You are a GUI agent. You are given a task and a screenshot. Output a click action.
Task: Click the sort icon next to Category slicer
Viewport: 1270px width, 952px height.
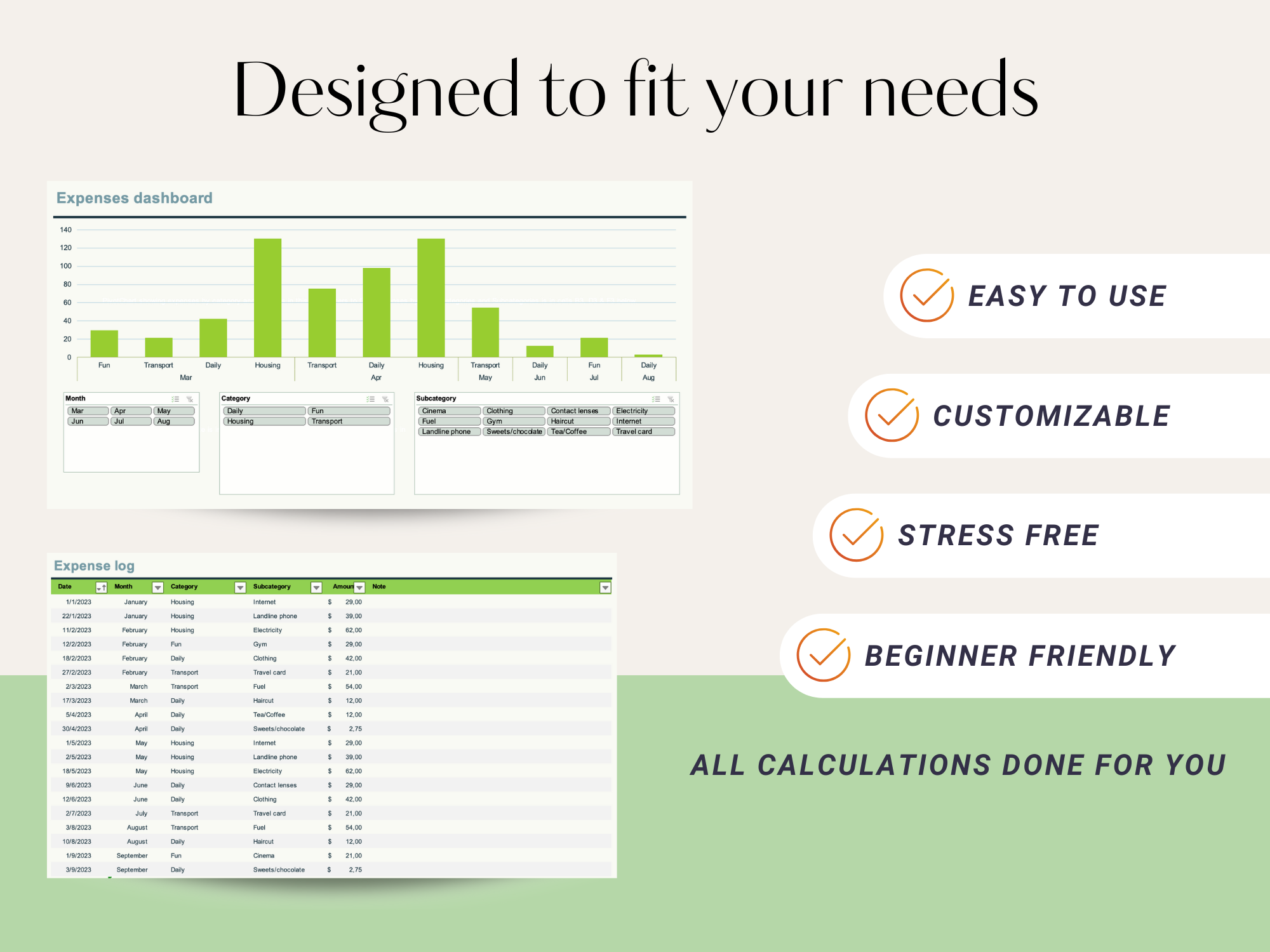pos(371,400)
